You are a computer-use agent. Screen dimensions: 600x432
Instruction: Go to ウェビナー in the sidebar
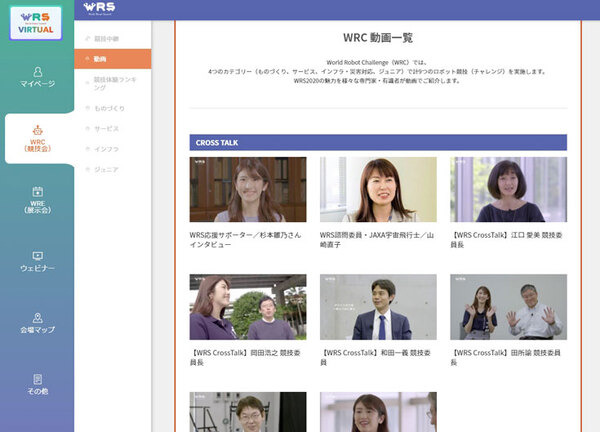[x=37, y=261]
